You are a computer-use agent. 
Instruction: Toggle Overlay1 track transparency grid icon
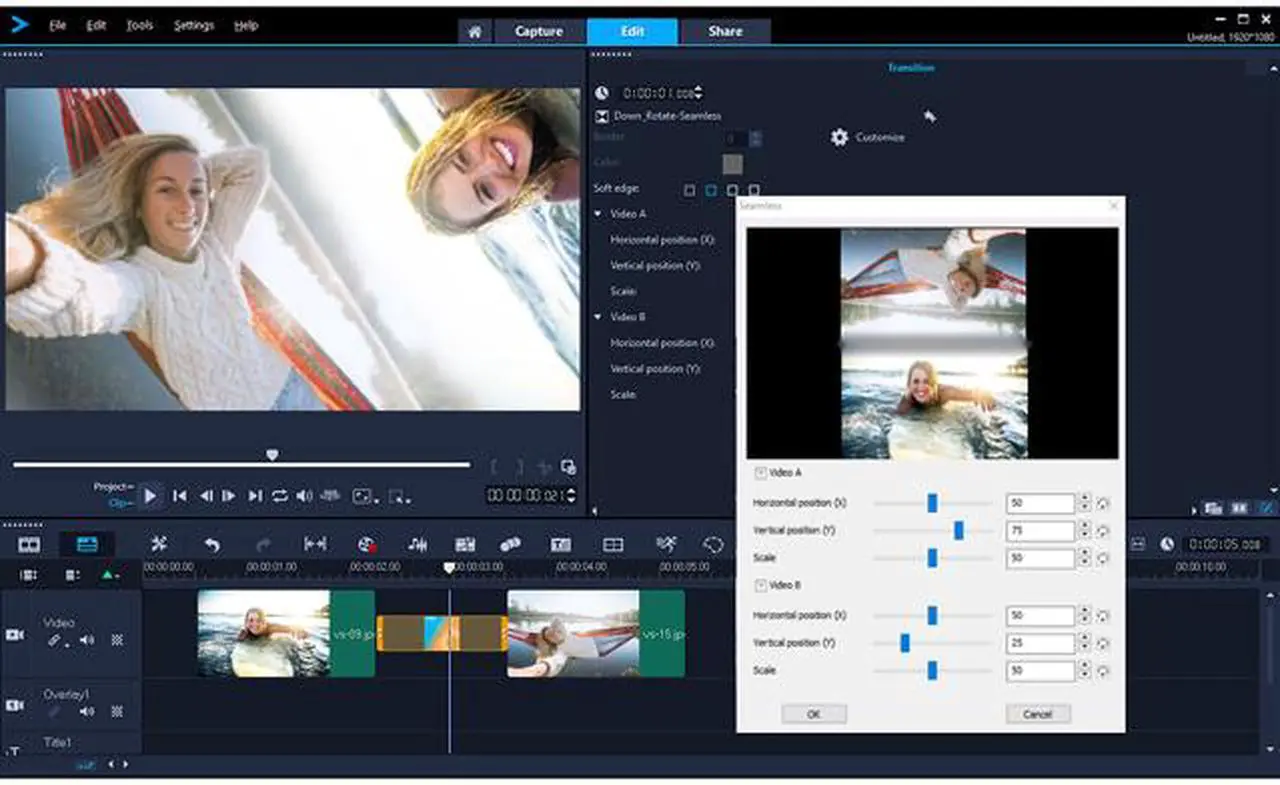pos(117,711)
